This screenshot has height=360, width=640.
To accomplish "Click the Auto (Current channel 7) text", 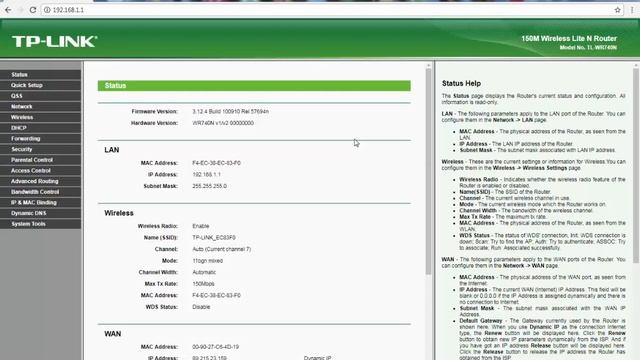I will point(222,249).
